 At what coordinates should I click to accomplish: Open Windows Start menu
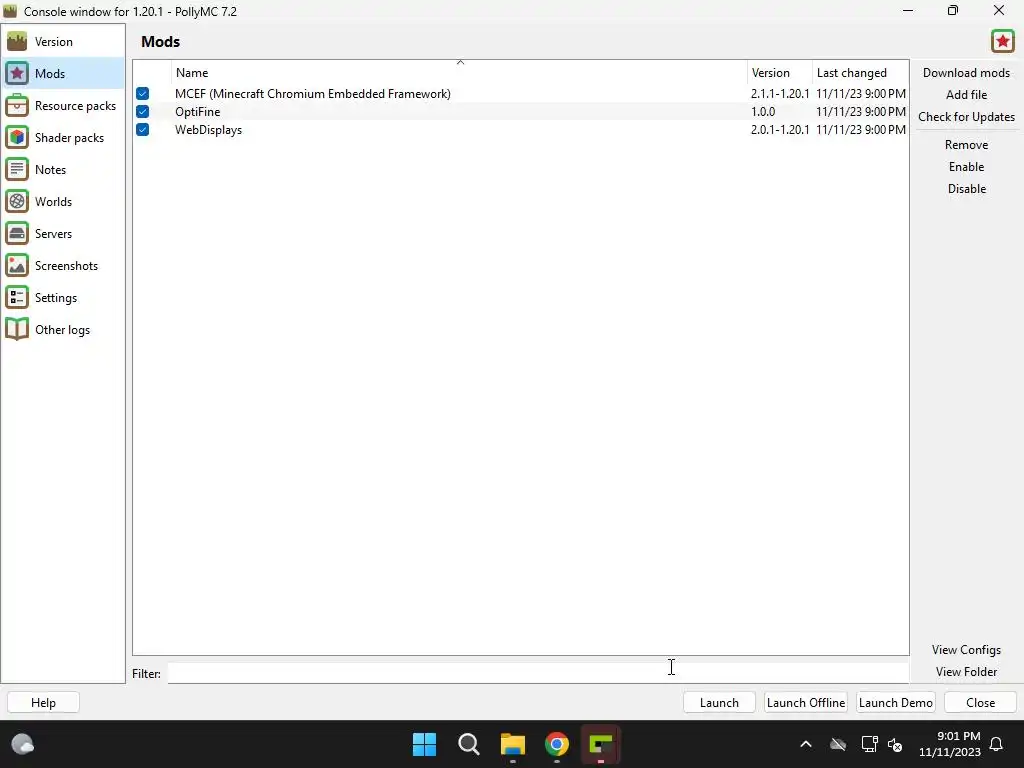click(424, 744)
